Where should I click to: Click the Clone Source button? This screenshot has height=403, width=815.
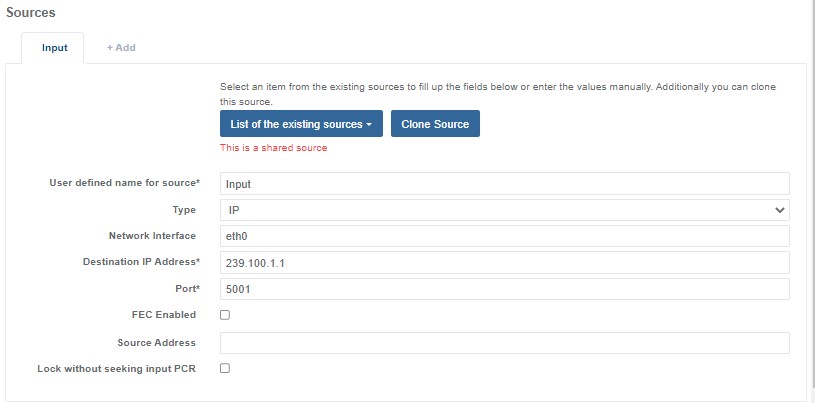click(436, 124)
